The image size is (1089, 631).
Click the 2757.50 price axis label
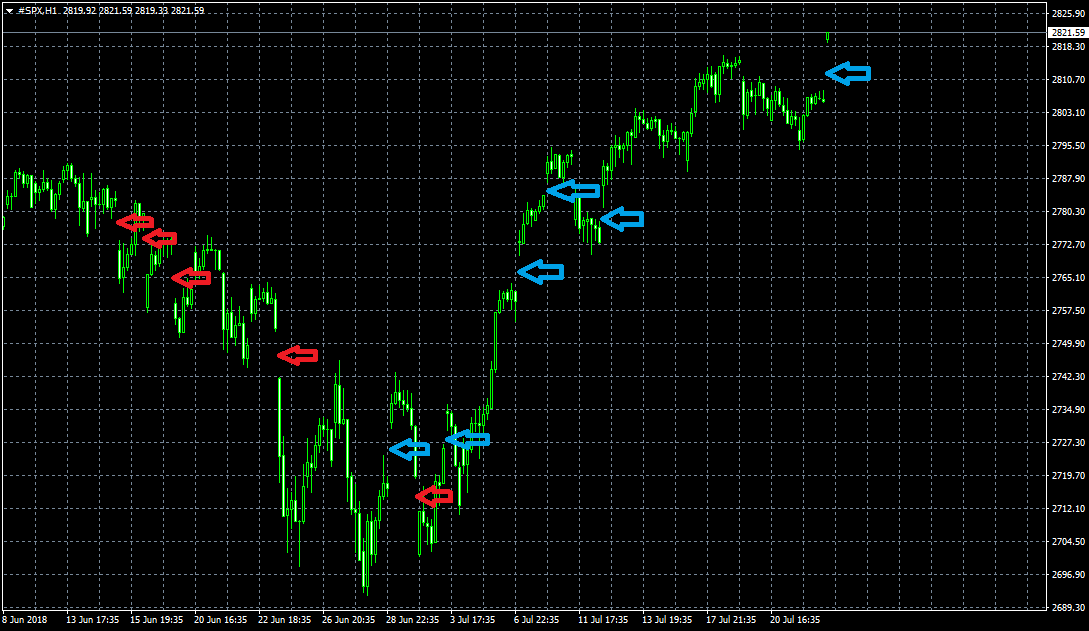point(1068,310)
